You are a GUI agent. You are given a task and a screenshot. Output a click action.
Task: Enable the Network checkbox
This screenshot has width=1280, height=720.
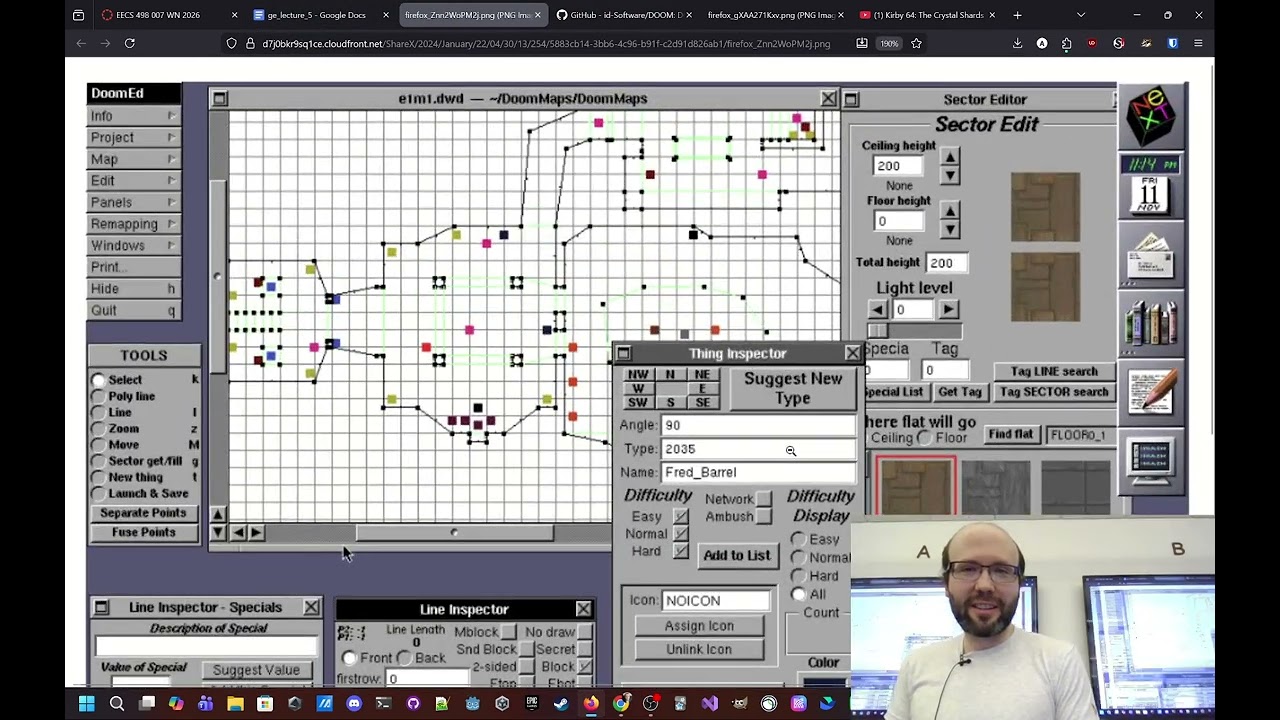(x=764, y=499)
